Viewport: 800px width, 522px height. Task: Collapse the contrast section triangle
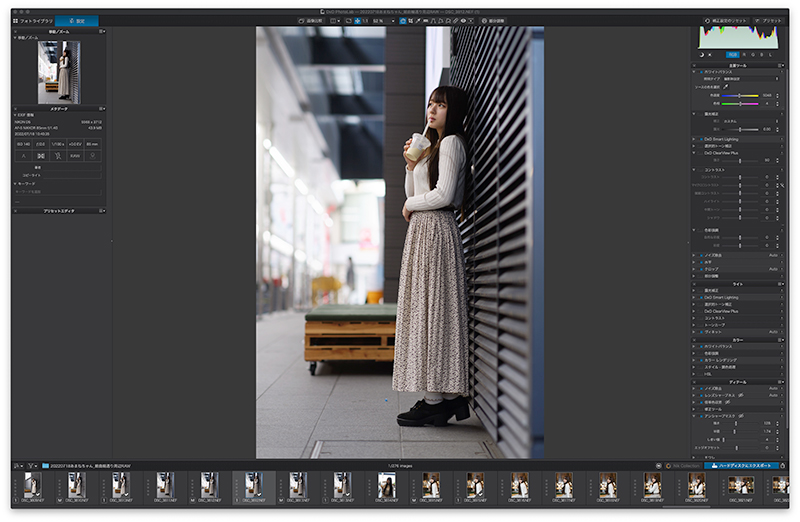click(694, 170)
